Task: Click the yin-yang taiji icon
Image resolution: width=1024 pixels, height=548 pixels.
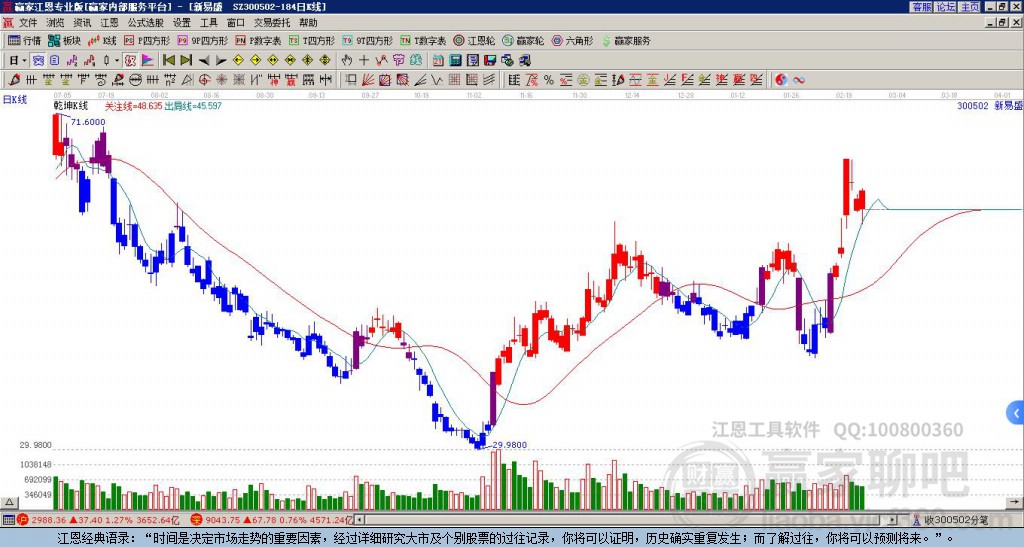Action: [x=781, y=80]
